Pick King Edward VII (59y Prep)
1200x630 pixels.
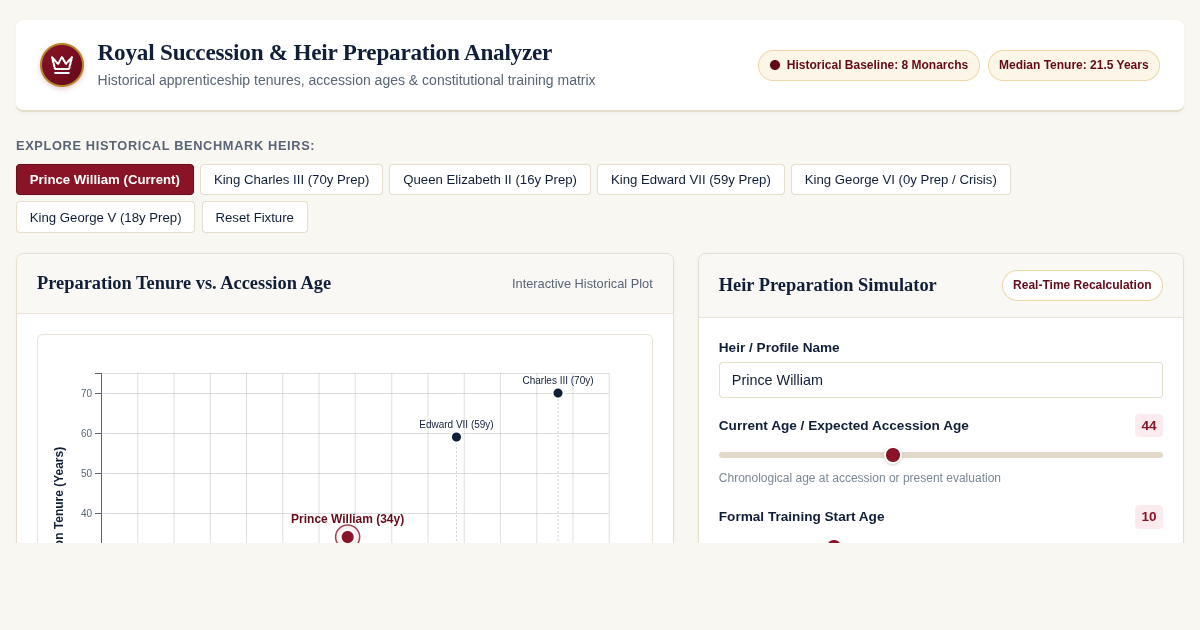(x=691, y=180)
